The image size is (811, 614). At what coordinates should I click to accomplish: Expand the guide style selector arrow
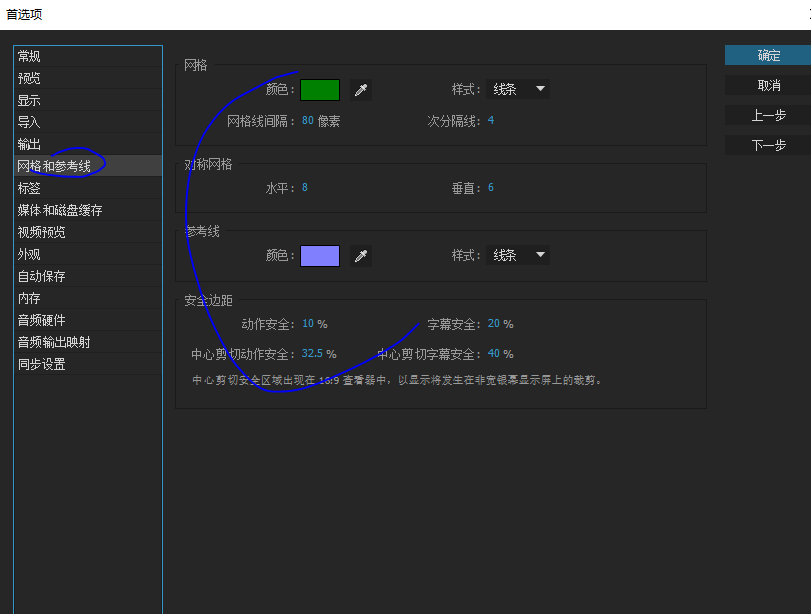pyautogui.click(x=540, y=255)
